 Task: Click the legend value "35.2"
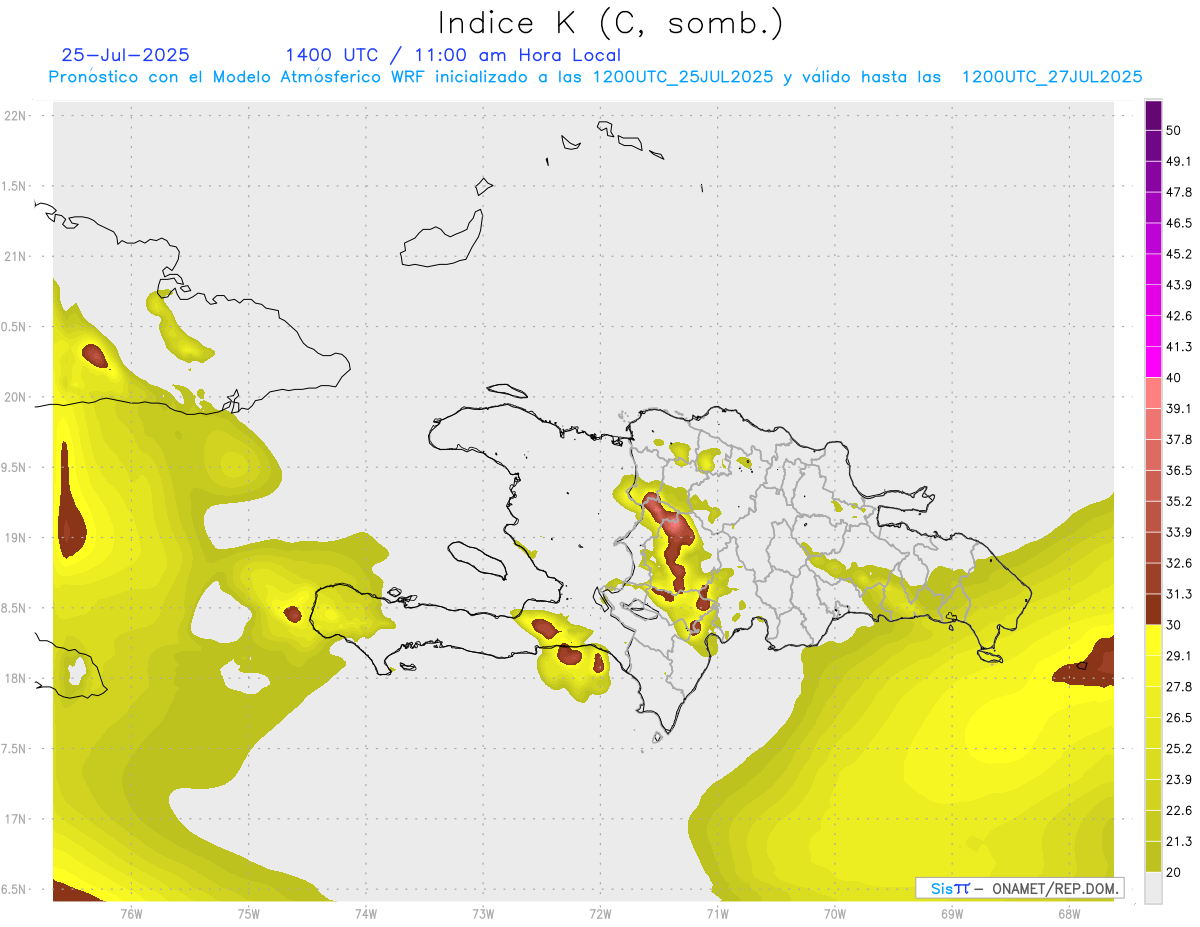(x=1179, y=501)
